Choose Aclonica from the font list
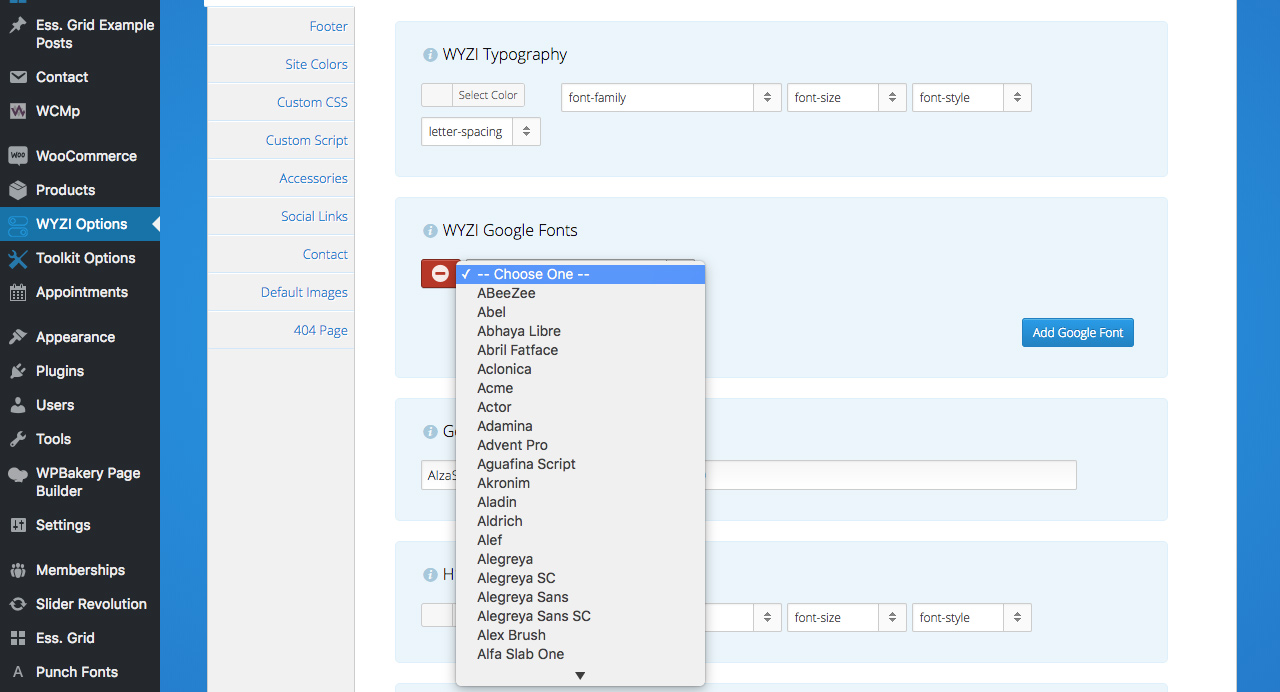 [x=581, y=369]
